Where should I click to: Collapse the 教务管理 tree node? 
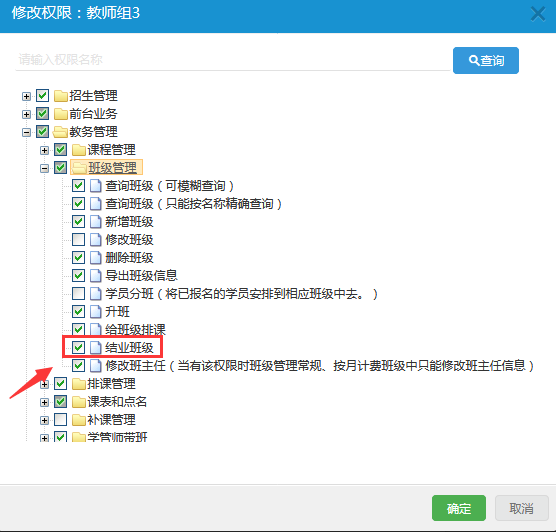(26, 132)
